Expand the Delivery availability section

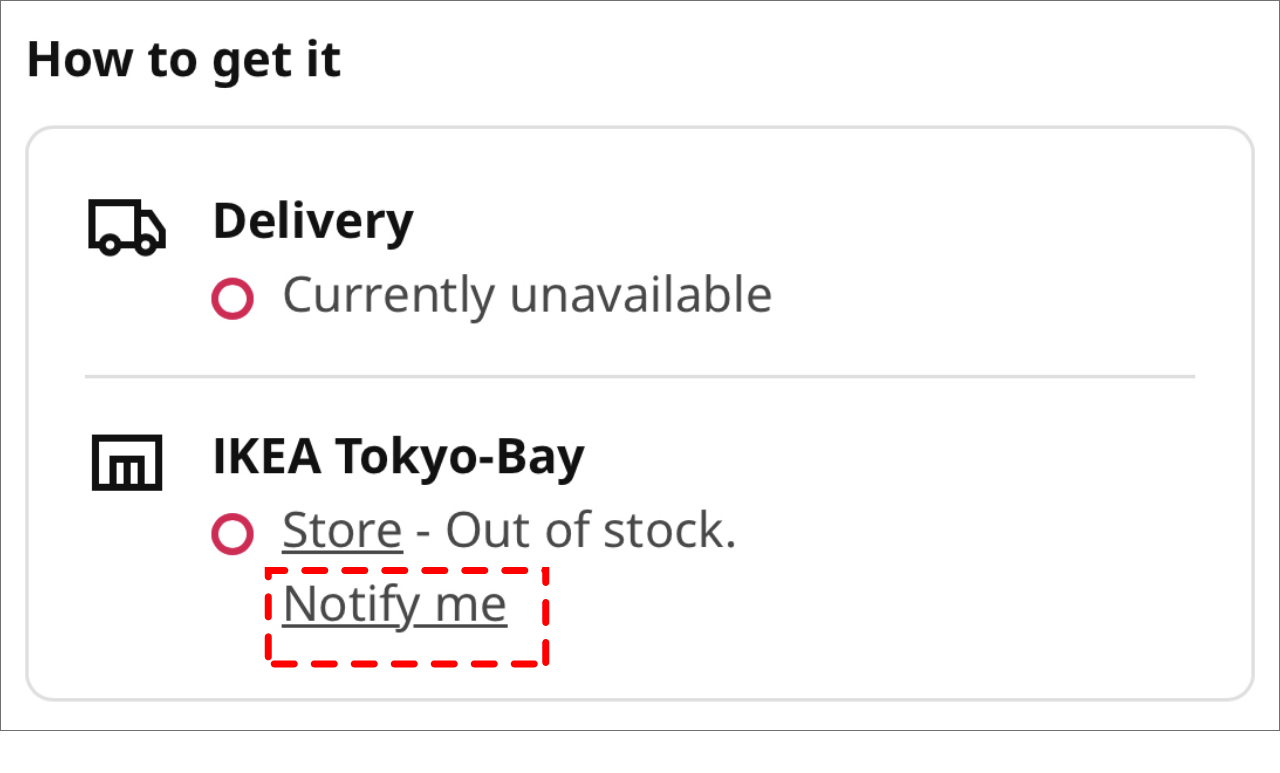(x=312, y=221)
